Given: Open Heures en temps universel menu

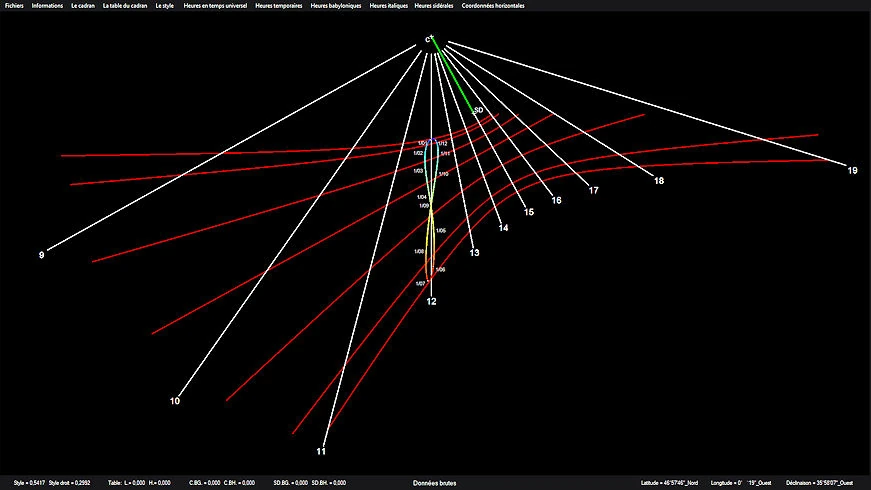Looking at the screenshot, I should pyautogui.click(x=215, y=6).
